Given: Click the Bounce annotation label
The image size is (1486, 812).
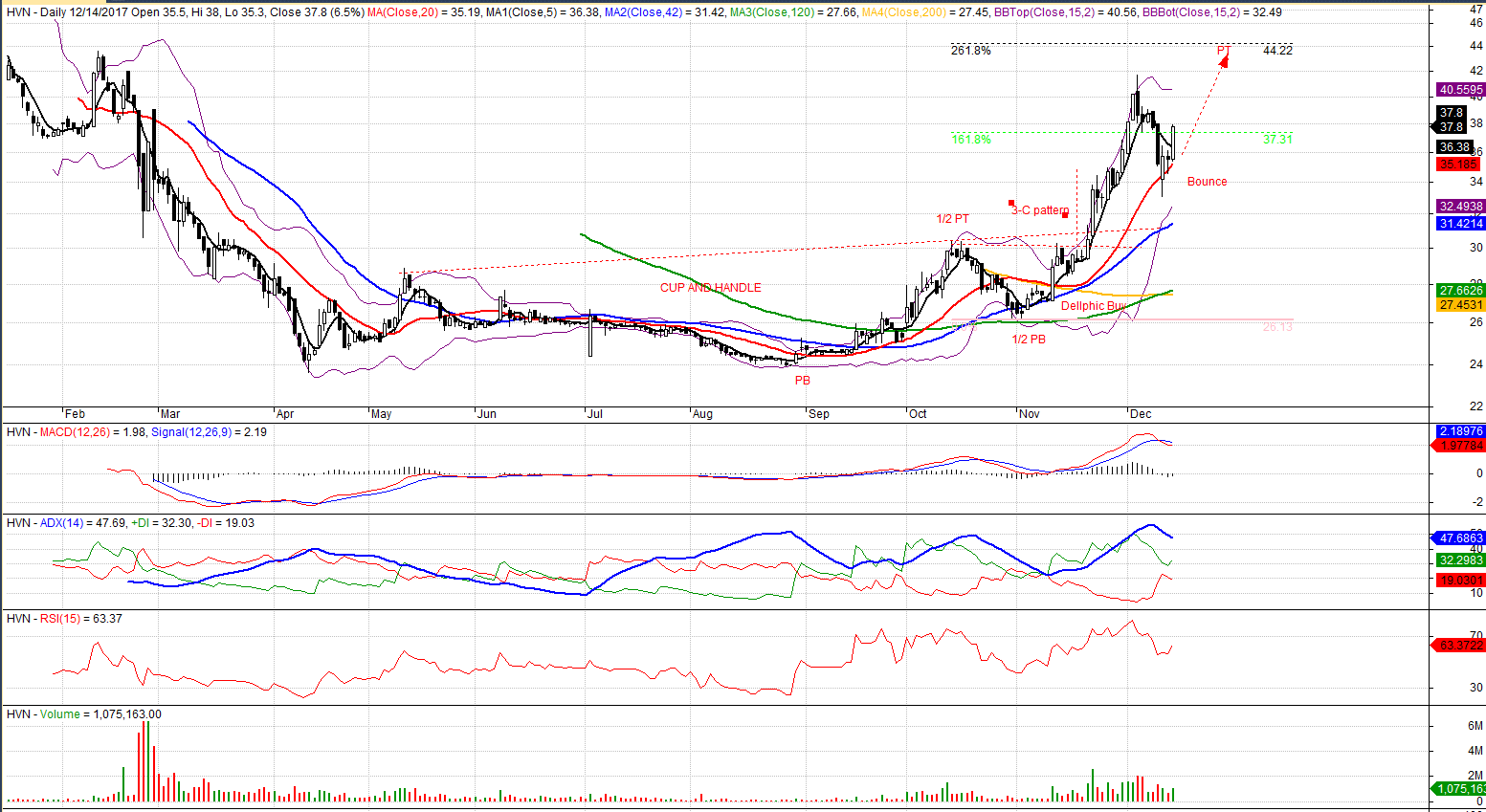Looking at the screenshot, I should (x=1207, y=182).
